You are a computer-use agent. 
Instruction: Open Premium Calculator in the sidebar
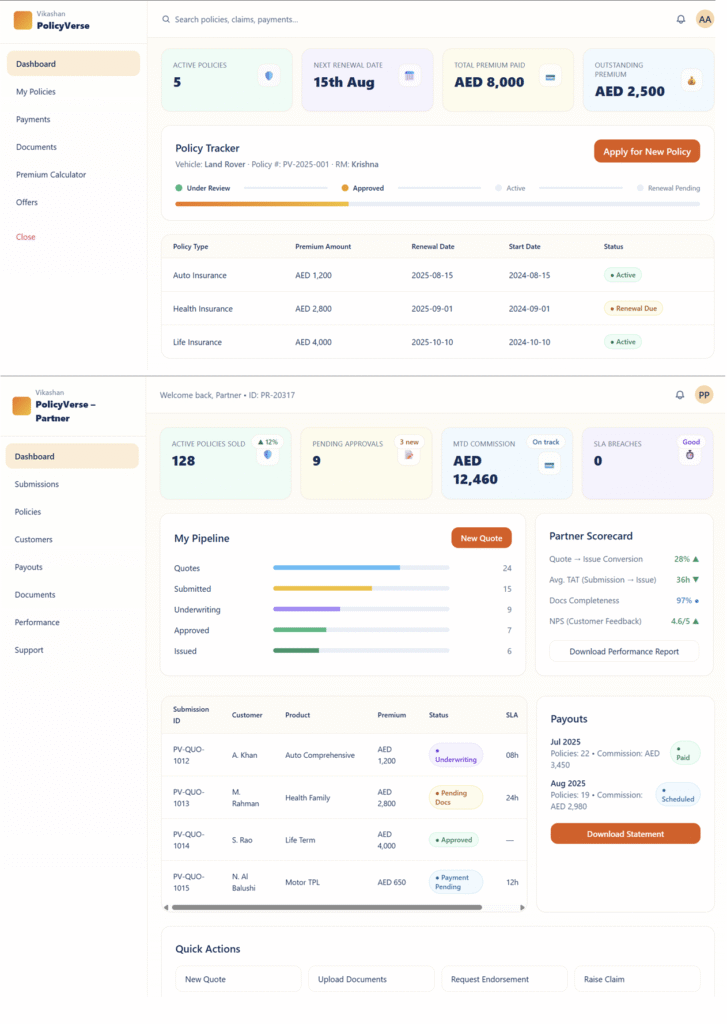[x=51, y=175]
